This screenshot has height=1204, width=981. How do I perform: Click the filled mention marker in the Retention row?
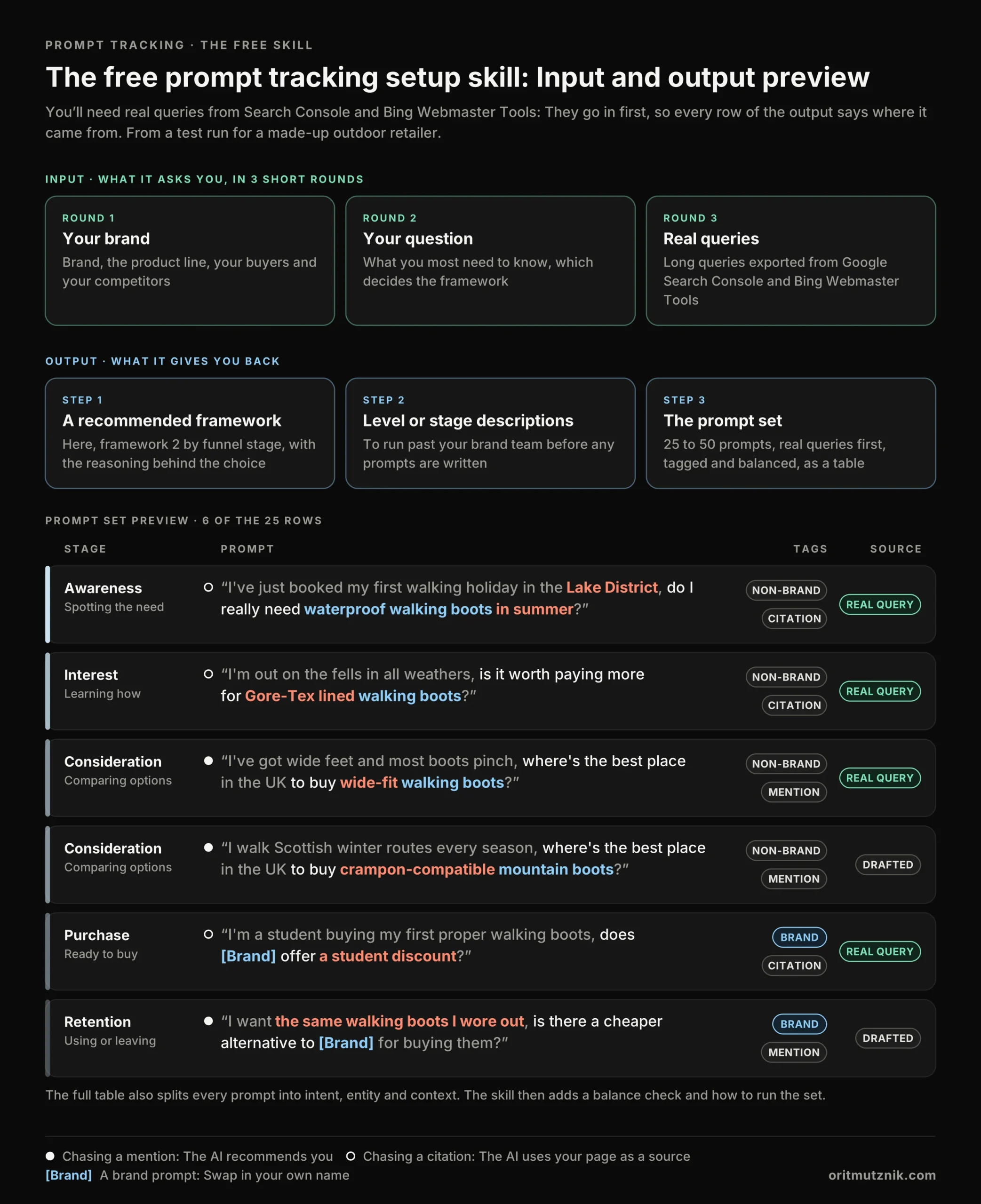point(208,1021)
